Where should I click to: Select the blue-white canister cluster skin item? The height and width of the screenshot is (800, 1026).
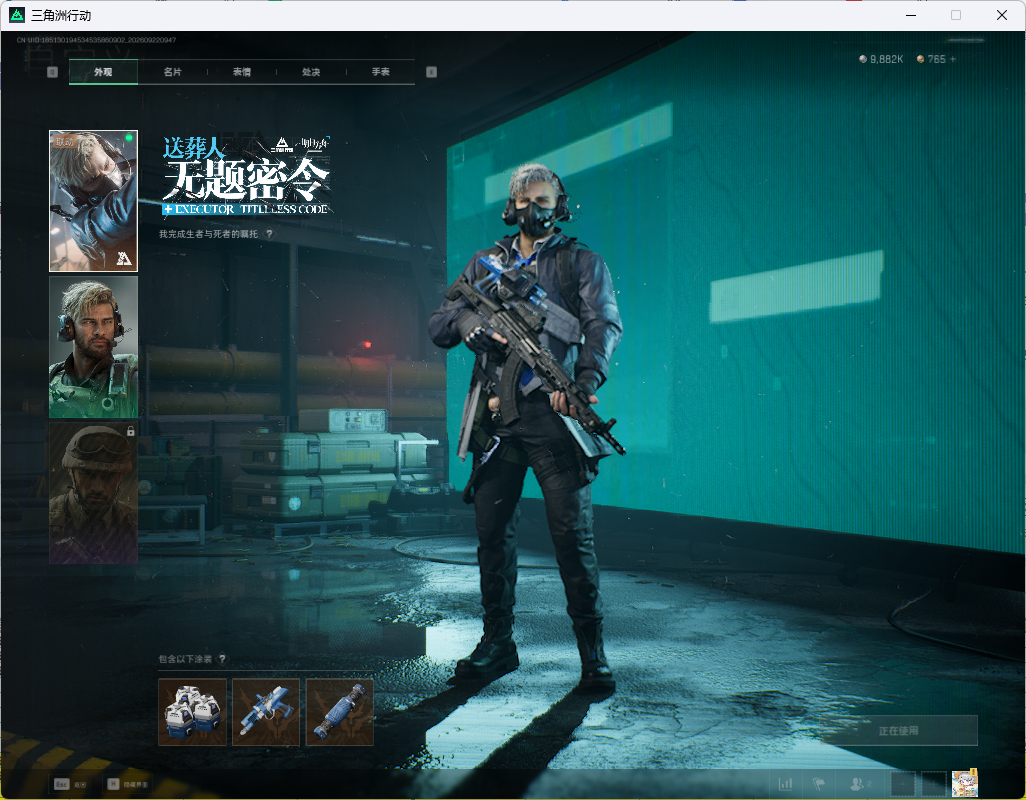[192, 712]
